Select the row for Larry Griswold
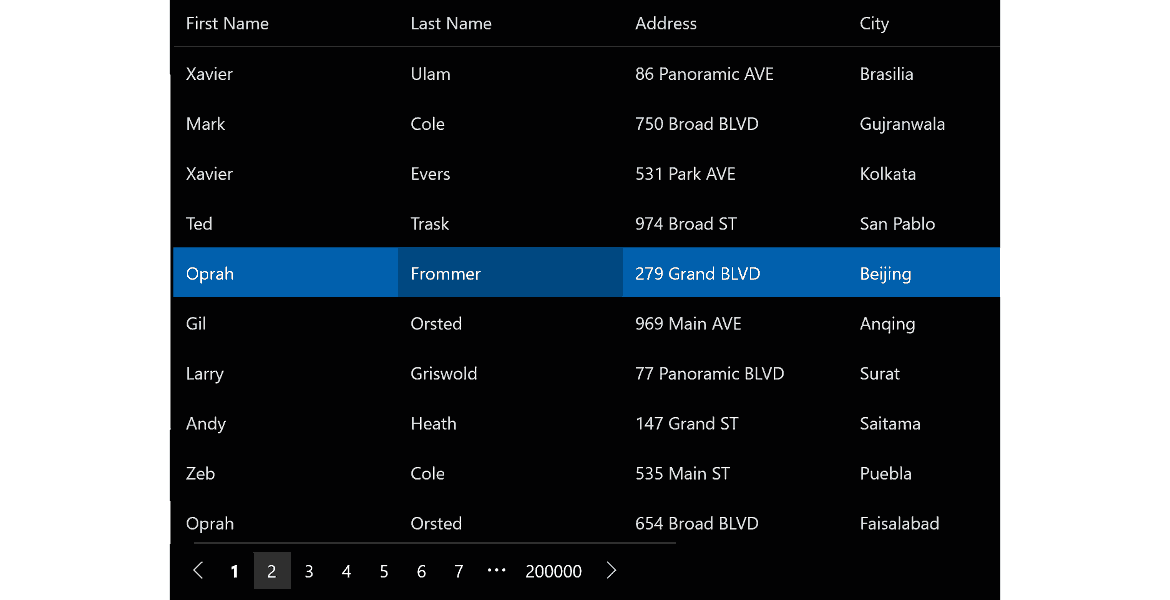This screenshot has width=1170, height=600. 500,373
